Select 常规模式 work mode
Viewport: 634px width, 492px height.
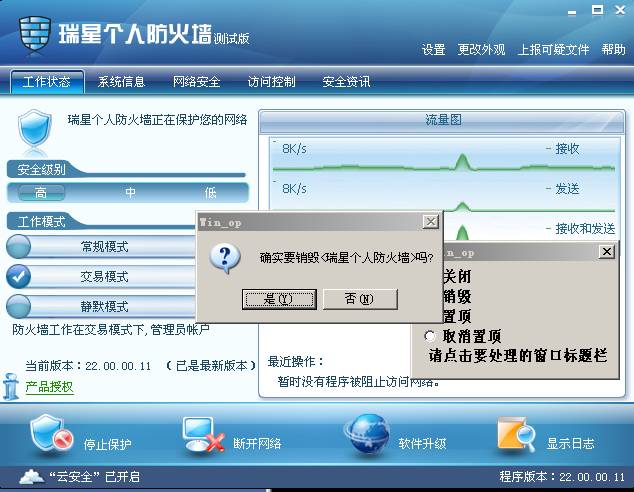(x=101, y=246)
